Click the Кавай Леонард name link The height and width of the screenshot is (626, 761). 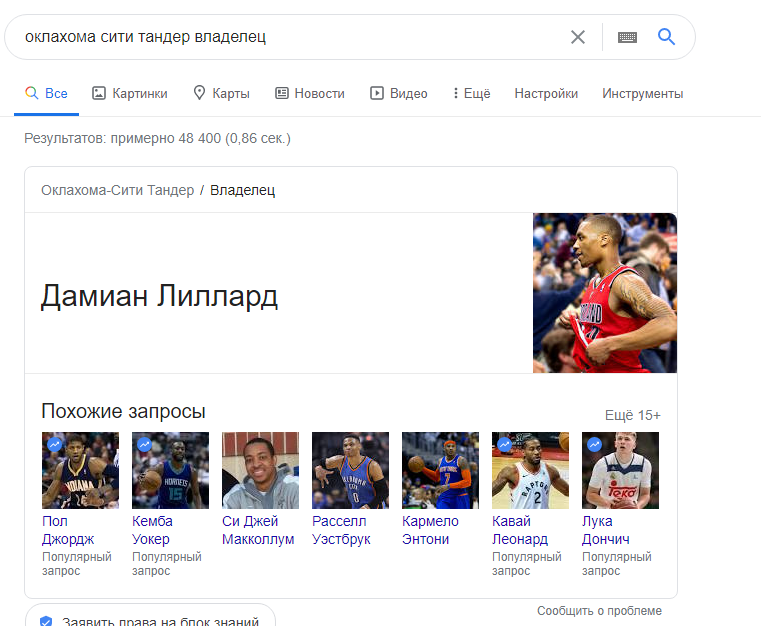click(x=520, y=530)
